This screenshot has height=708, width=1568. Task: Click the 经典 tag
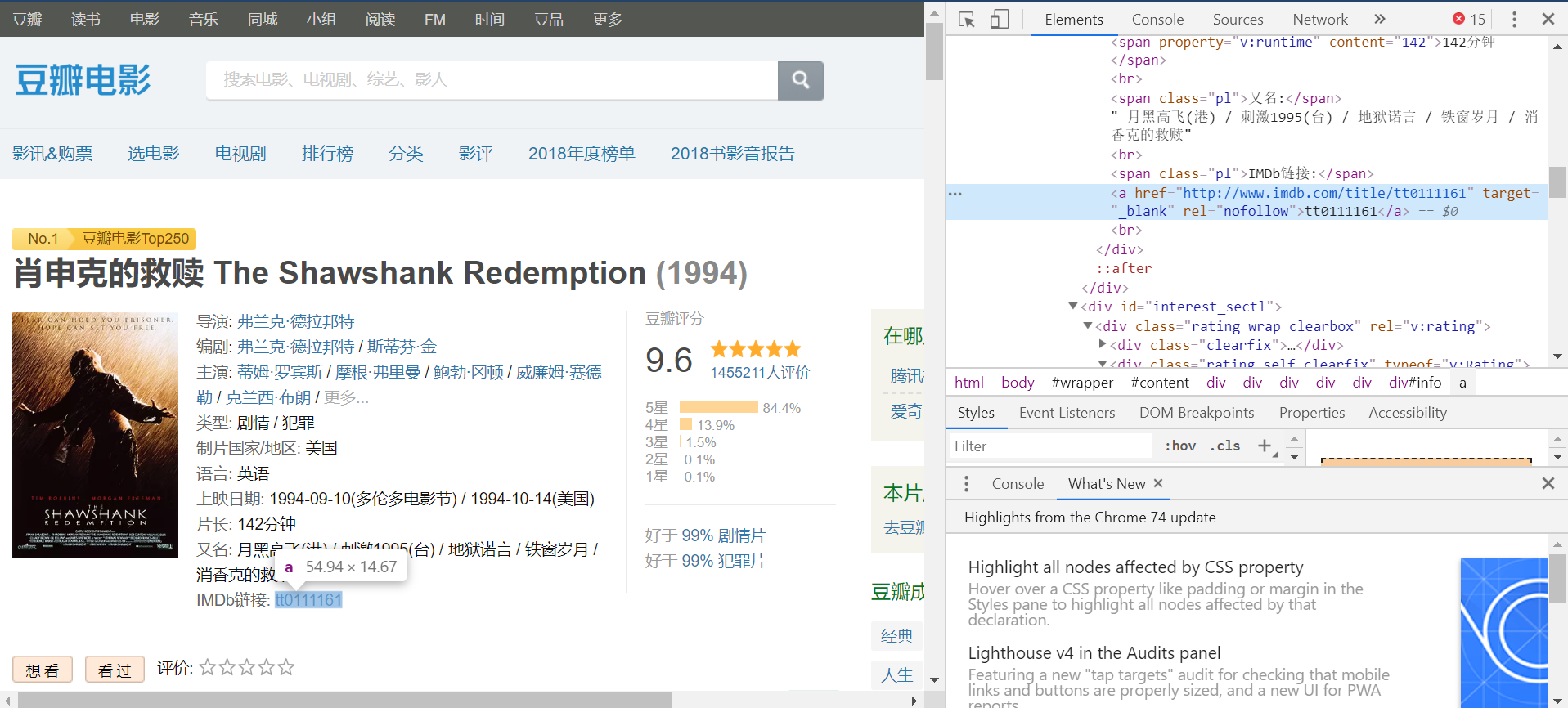click(x=896, y=636)
